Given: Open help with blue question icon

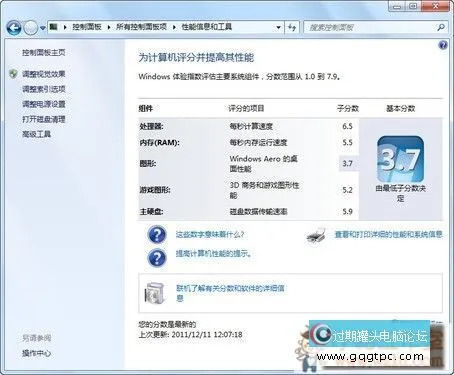Looking at the screenshot, I should pos(443,45).
